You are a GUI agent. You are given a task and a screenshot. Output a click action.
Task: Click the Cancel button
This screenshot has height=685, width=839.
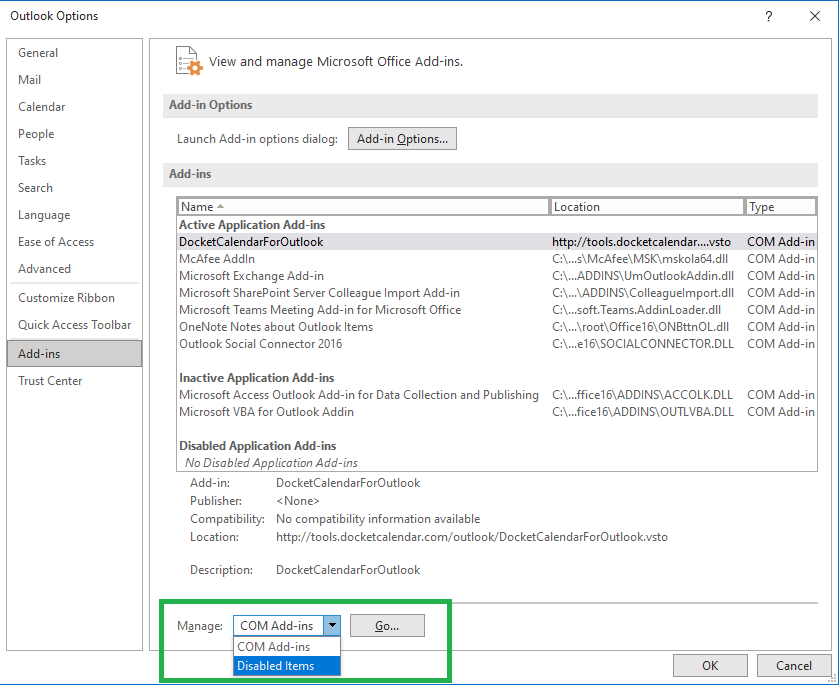[794, 666]
